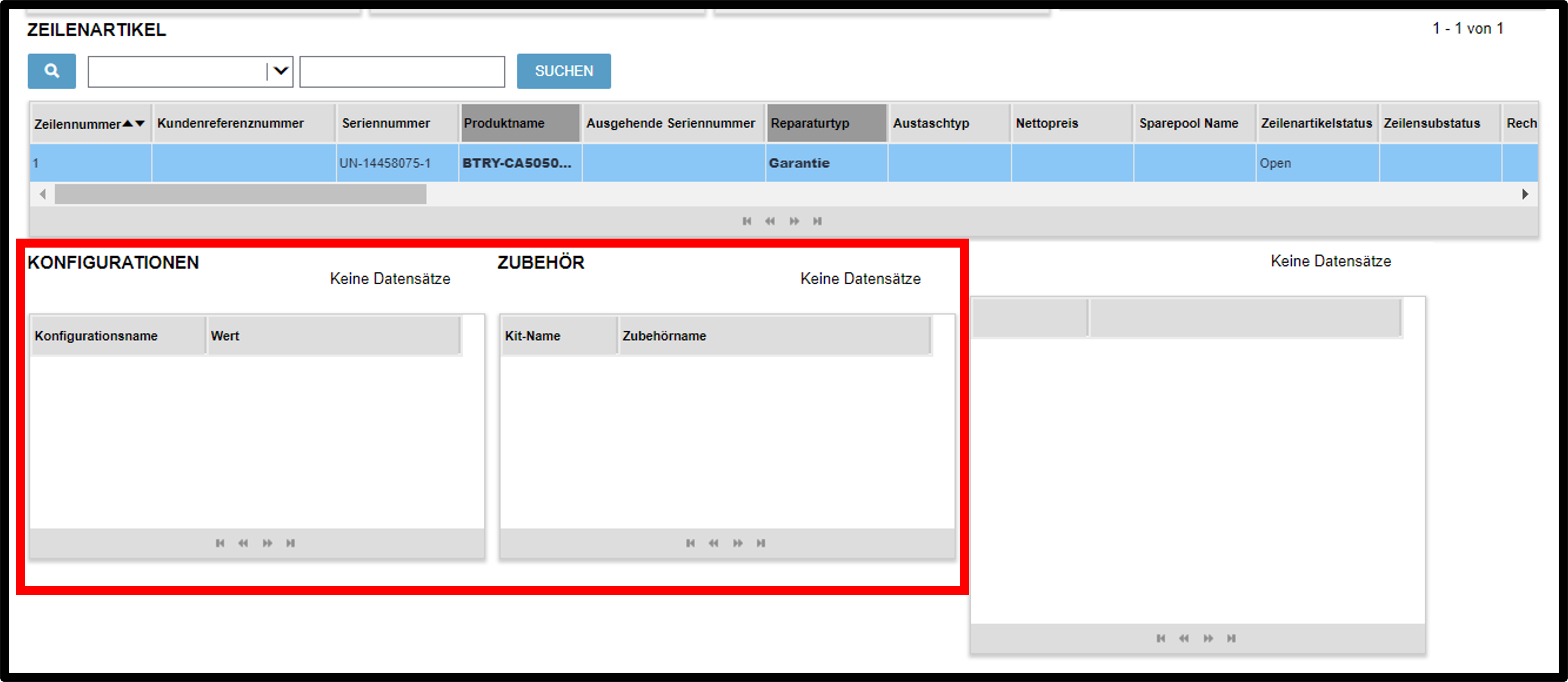Open the search field dropdown arrow
The width and height of the screenshot is (1568, 682).
[281, 71]
